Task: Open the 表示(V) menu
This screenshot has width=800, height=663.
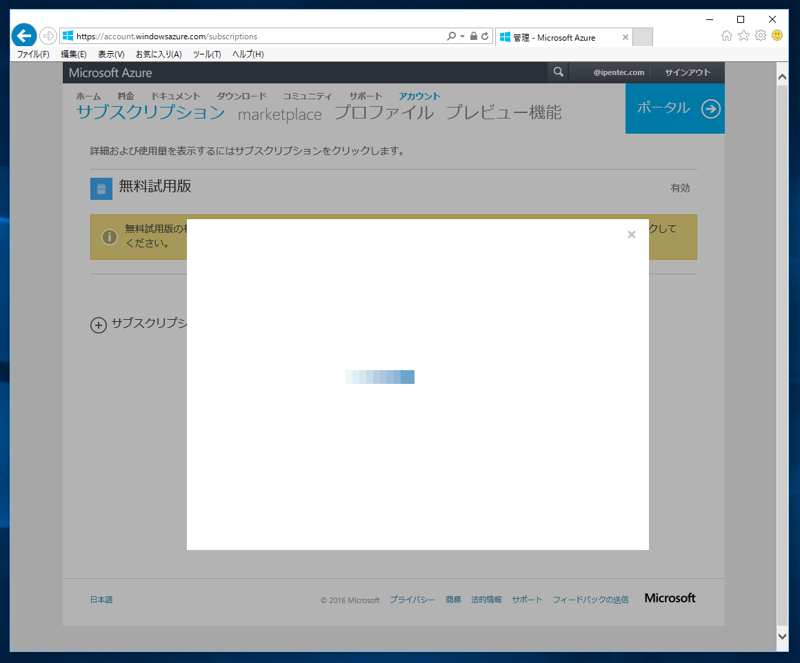Action: pos(111,54)
